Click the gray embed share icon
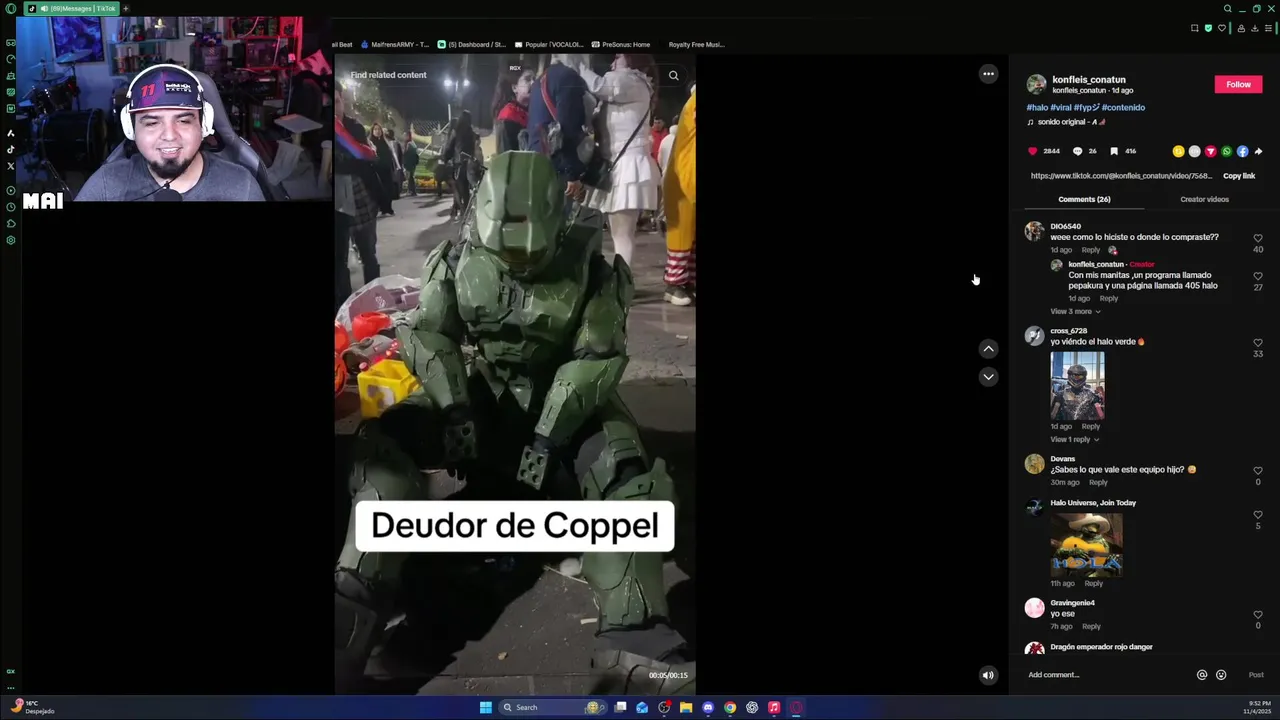This screenshot has height=720, width=1280. click(x=1194, y=151)
